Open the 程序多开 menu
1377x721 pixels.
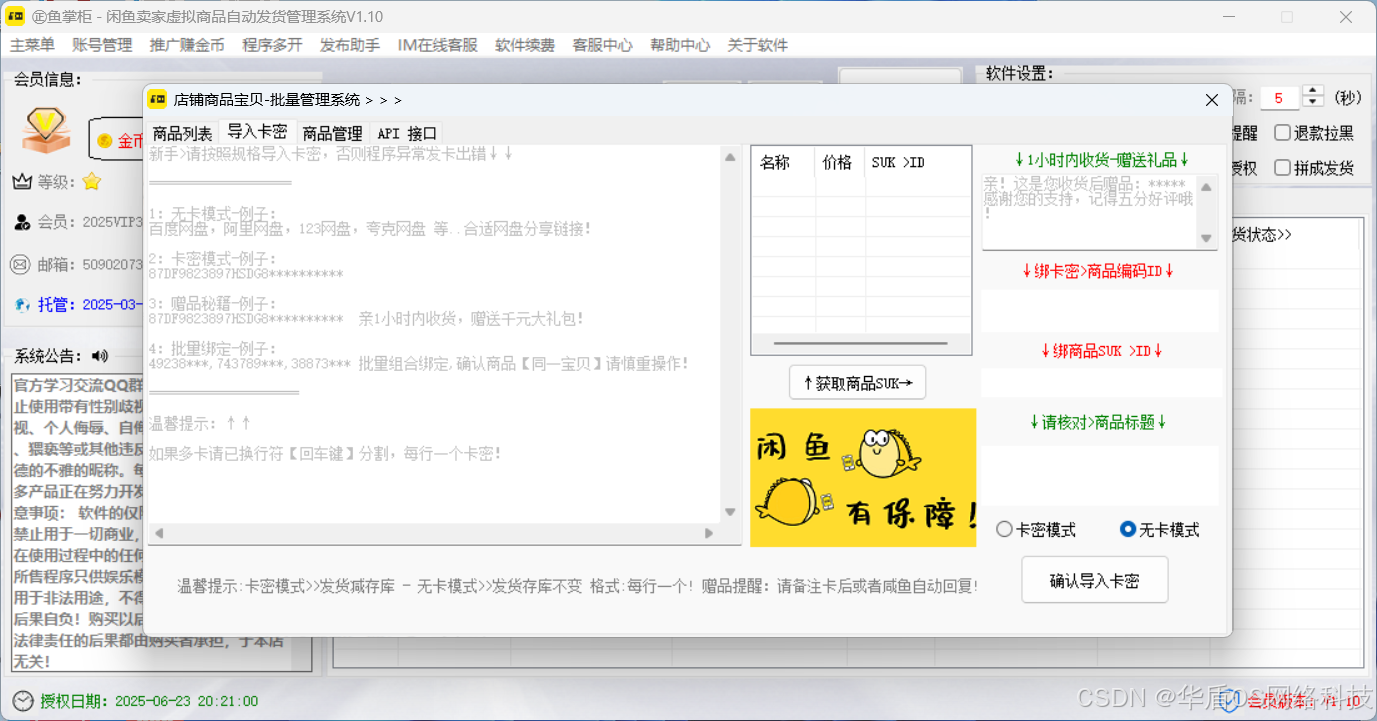pyautogui.click(x=272, y=45)
